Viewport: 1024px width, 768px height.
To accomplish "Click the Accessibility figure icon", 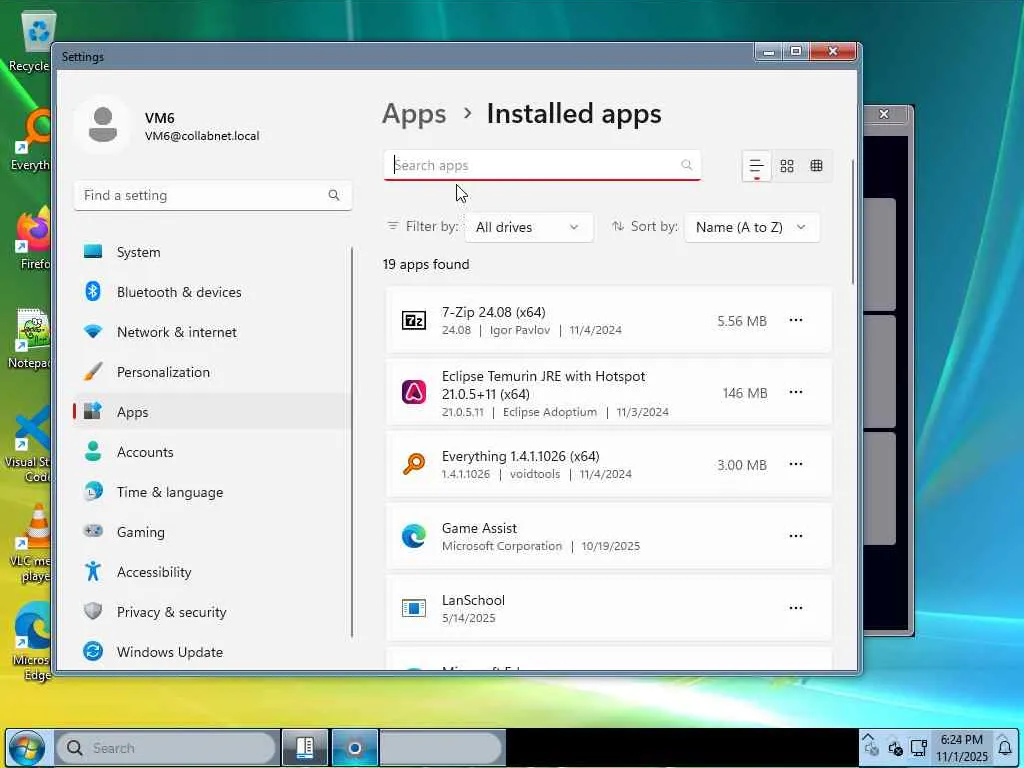I will (93, 571).
